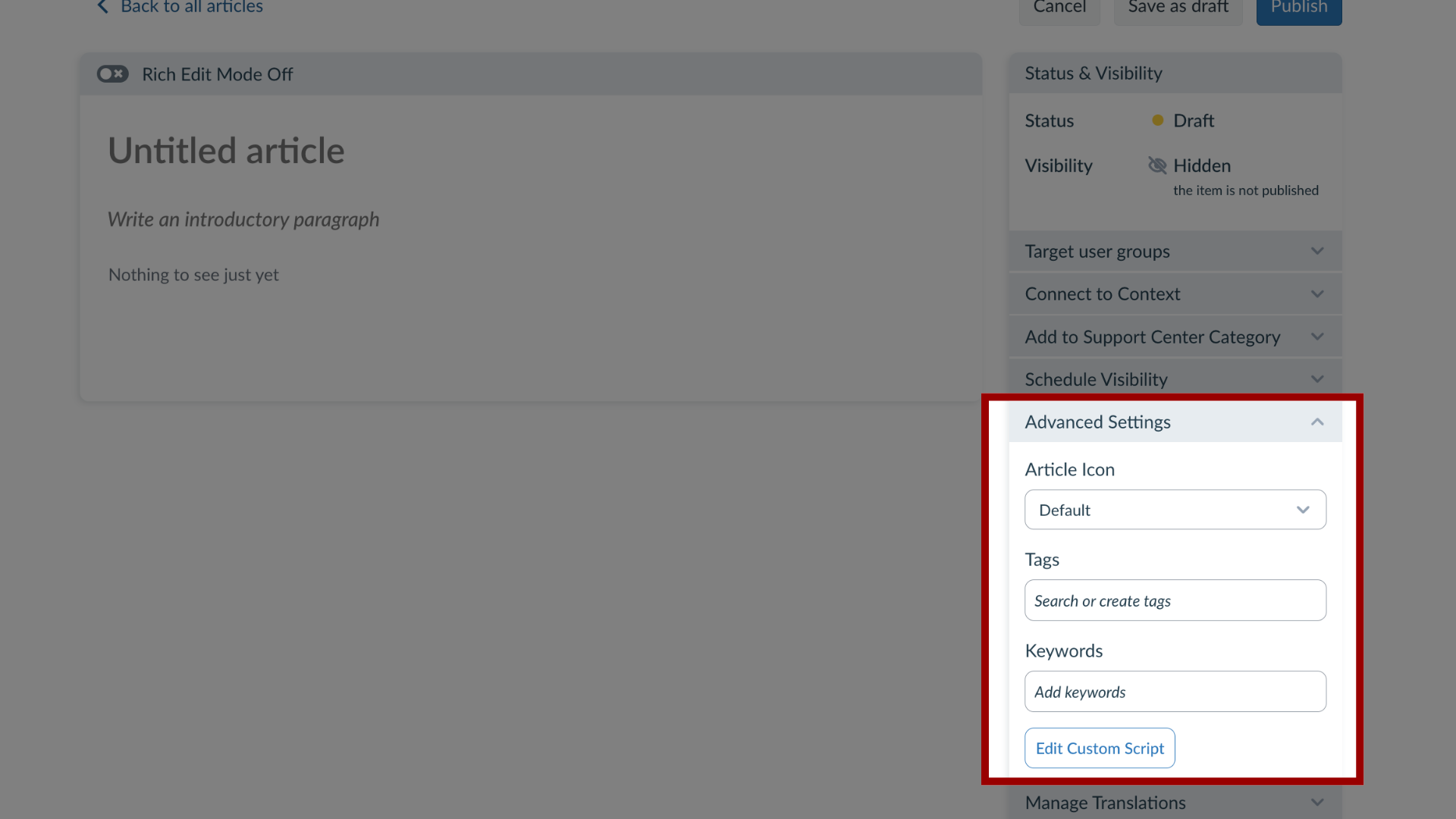The image size is (1456, 819).
Task: Click the Add keywords input field
Action: pos(1175,691)
